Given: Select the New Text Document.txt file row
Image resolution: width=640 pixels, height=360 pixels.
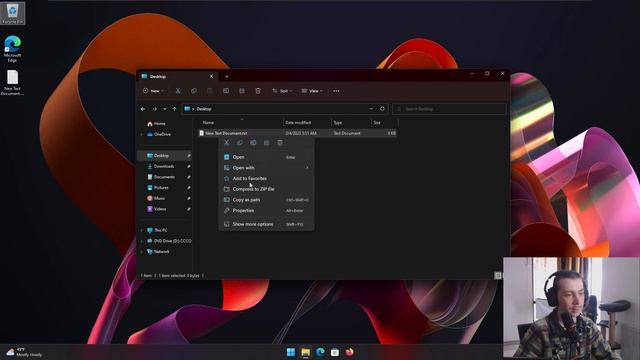Looking at the screenshot, I should (x=297, y=133).
